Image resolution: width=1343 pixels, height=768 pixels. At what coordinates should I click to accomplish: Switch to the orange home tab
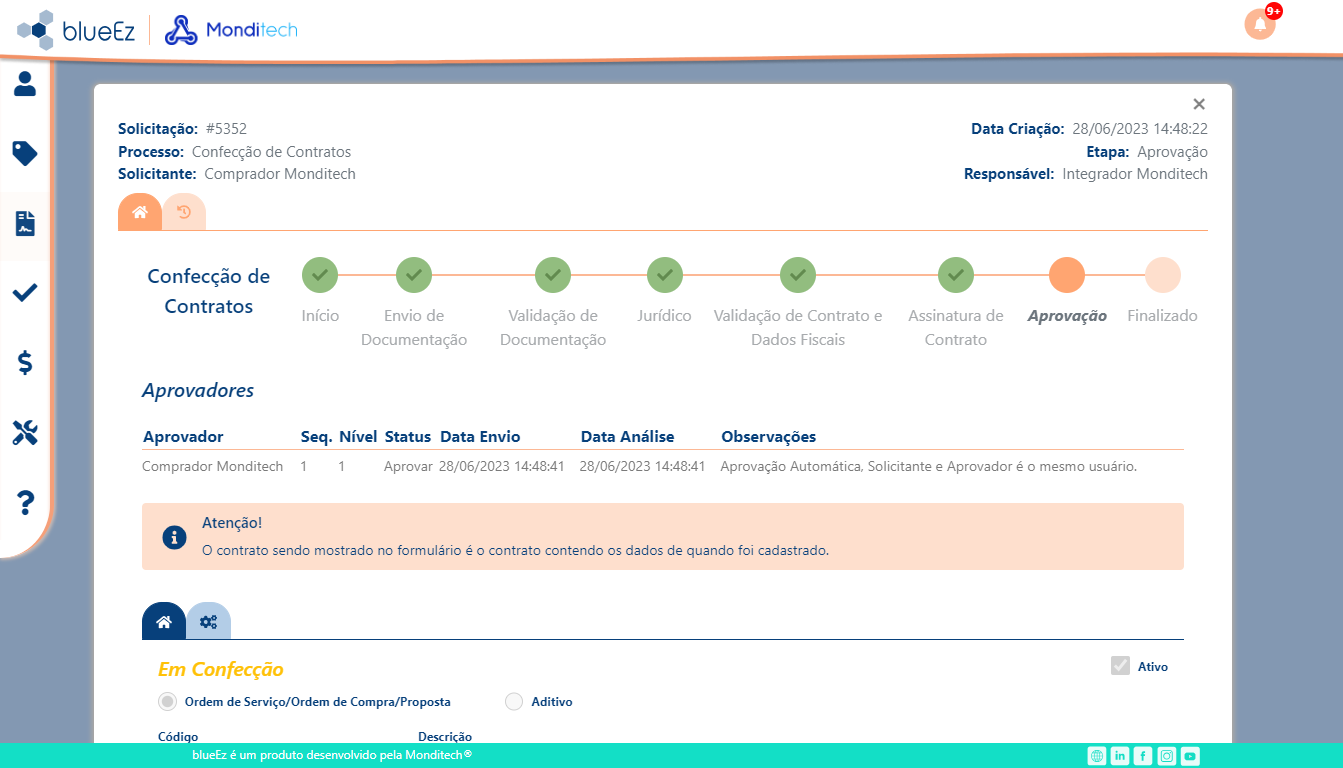[140, 212]
